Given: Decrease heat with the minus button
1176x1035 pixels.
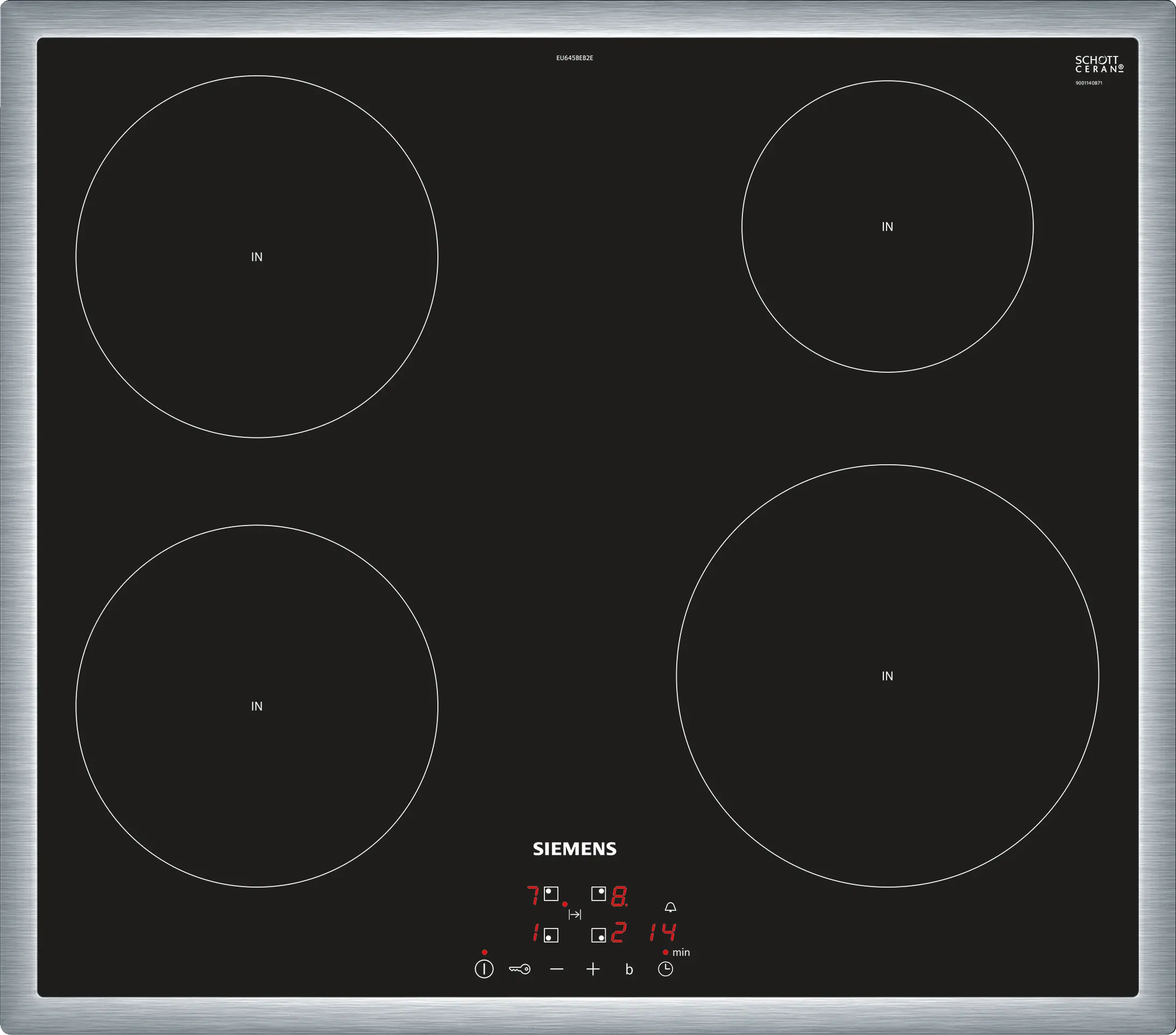Looking at the screenshot, I should [x=556, y=969].
